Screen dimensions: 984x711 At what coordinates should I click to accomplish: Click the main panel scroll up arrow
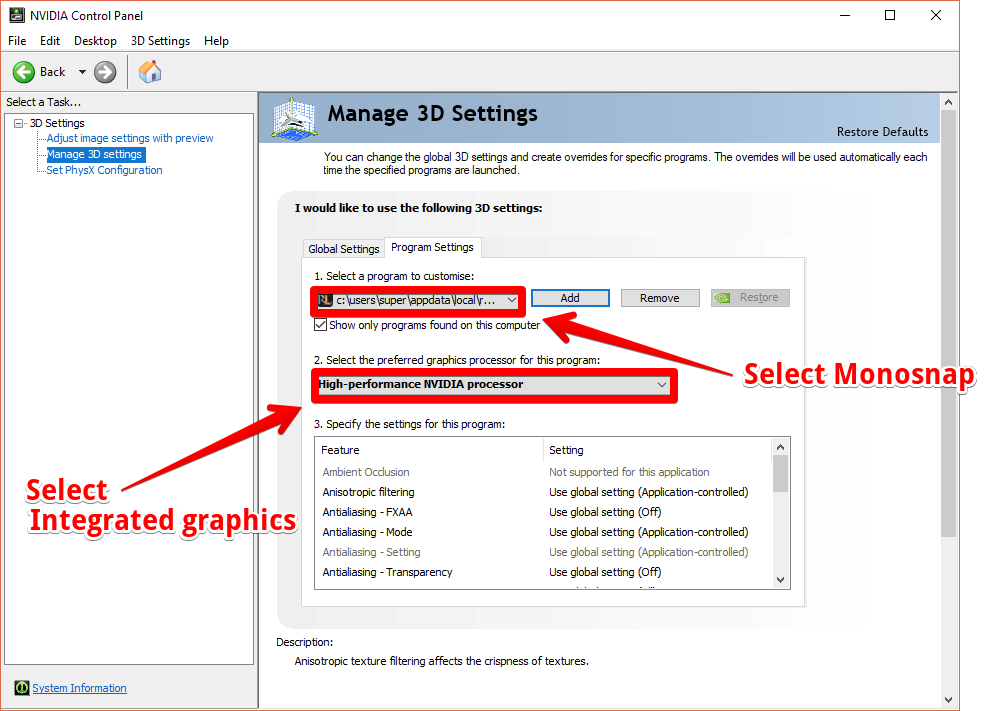[948, 102]
